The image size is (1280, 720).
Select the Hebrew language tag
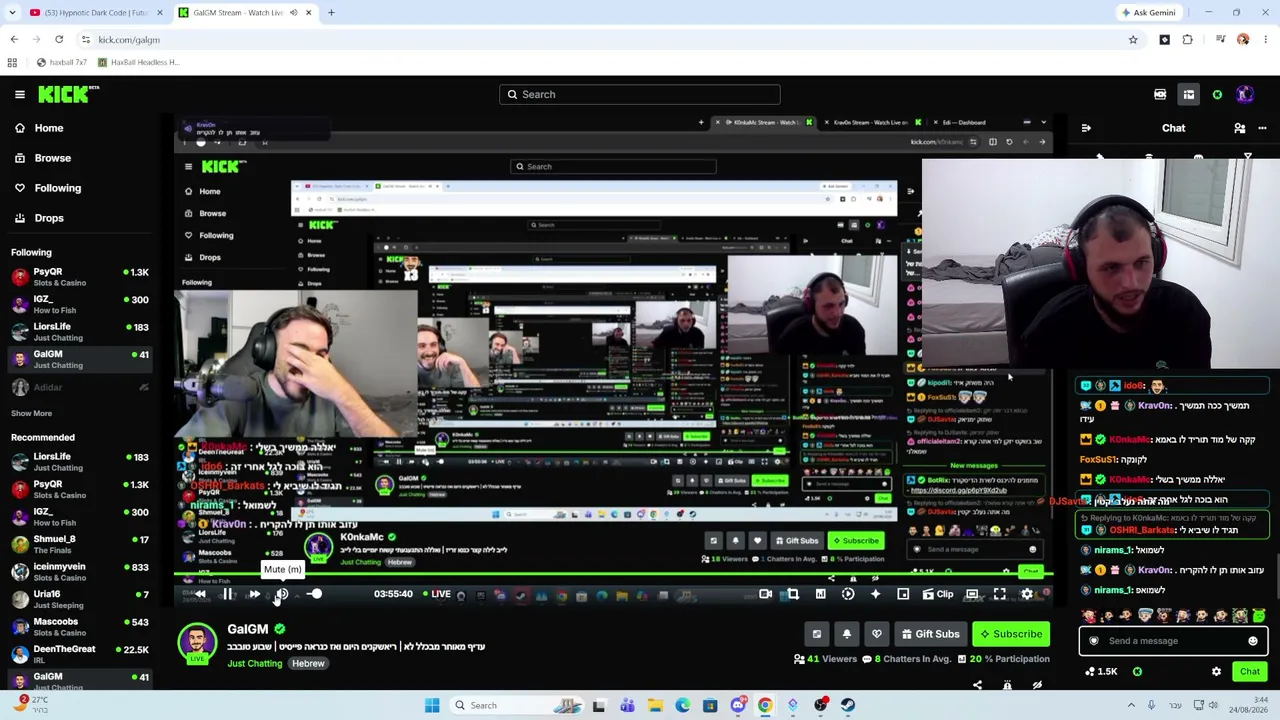pyautogui.click(x=308, y=663)
